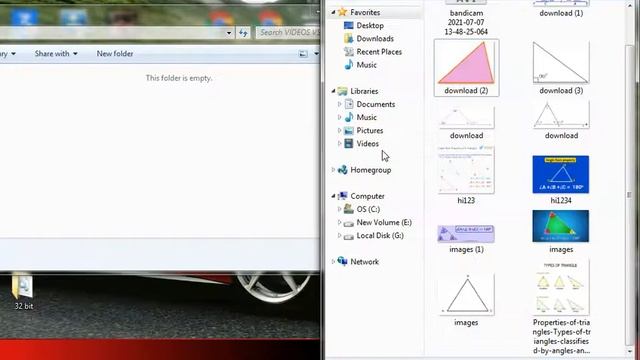
Task: Click the Computer icon in navigation pane
Action: click(x=342, y=196)
